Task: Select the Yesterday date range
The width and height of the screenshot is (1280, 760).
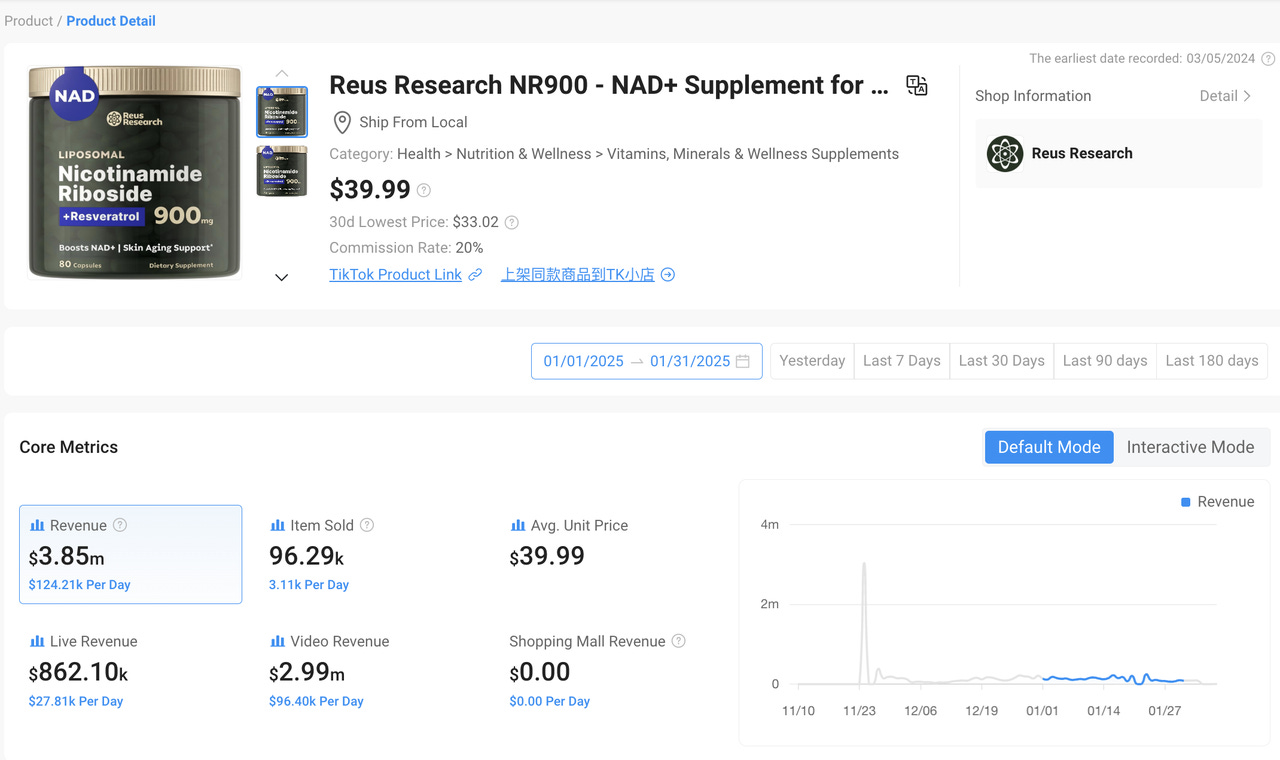Action: 812,361
